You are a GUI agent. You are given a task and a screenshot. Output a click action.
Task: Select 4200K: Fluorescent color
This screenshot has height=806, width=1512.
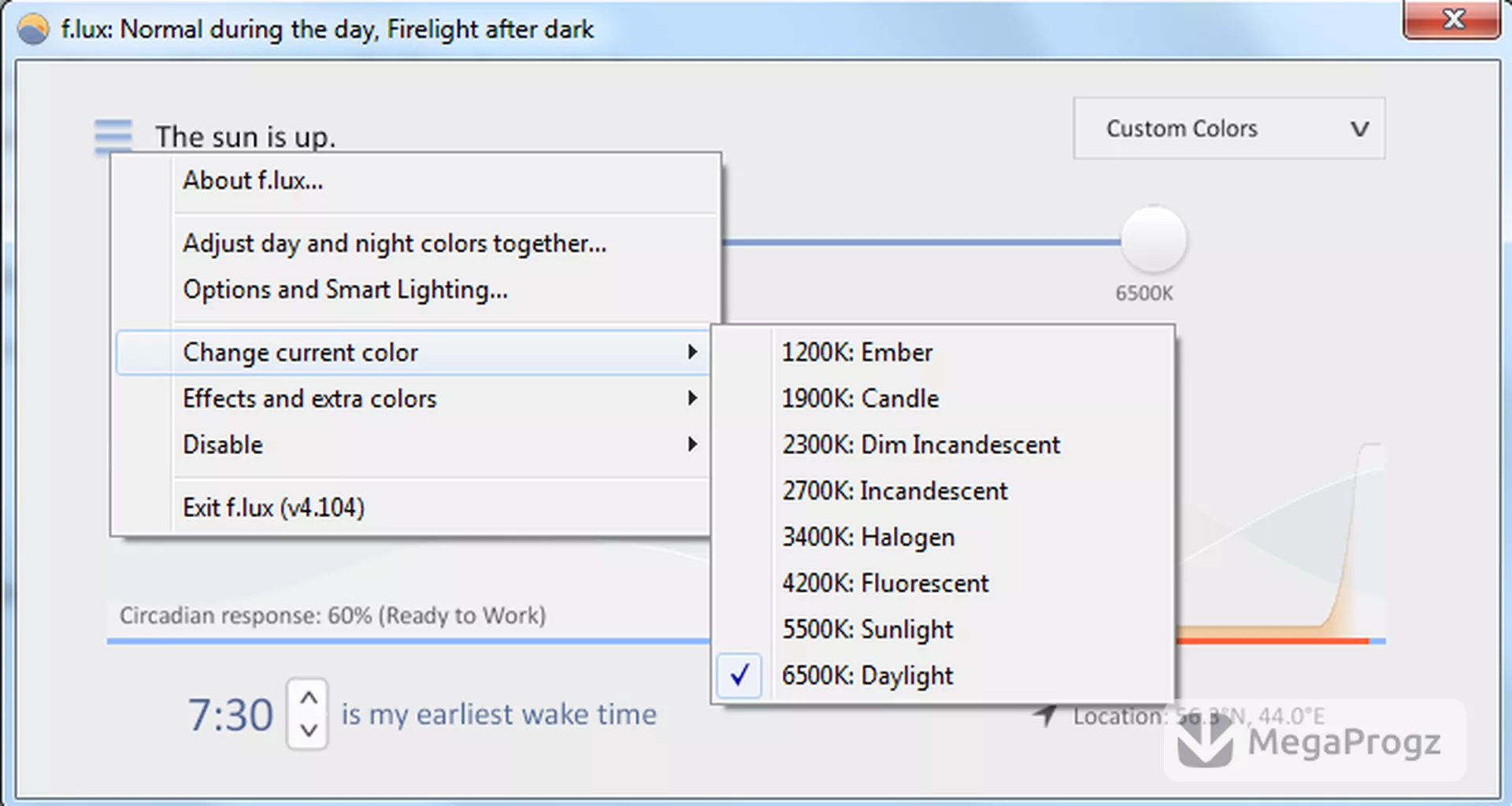click(943, 583)
